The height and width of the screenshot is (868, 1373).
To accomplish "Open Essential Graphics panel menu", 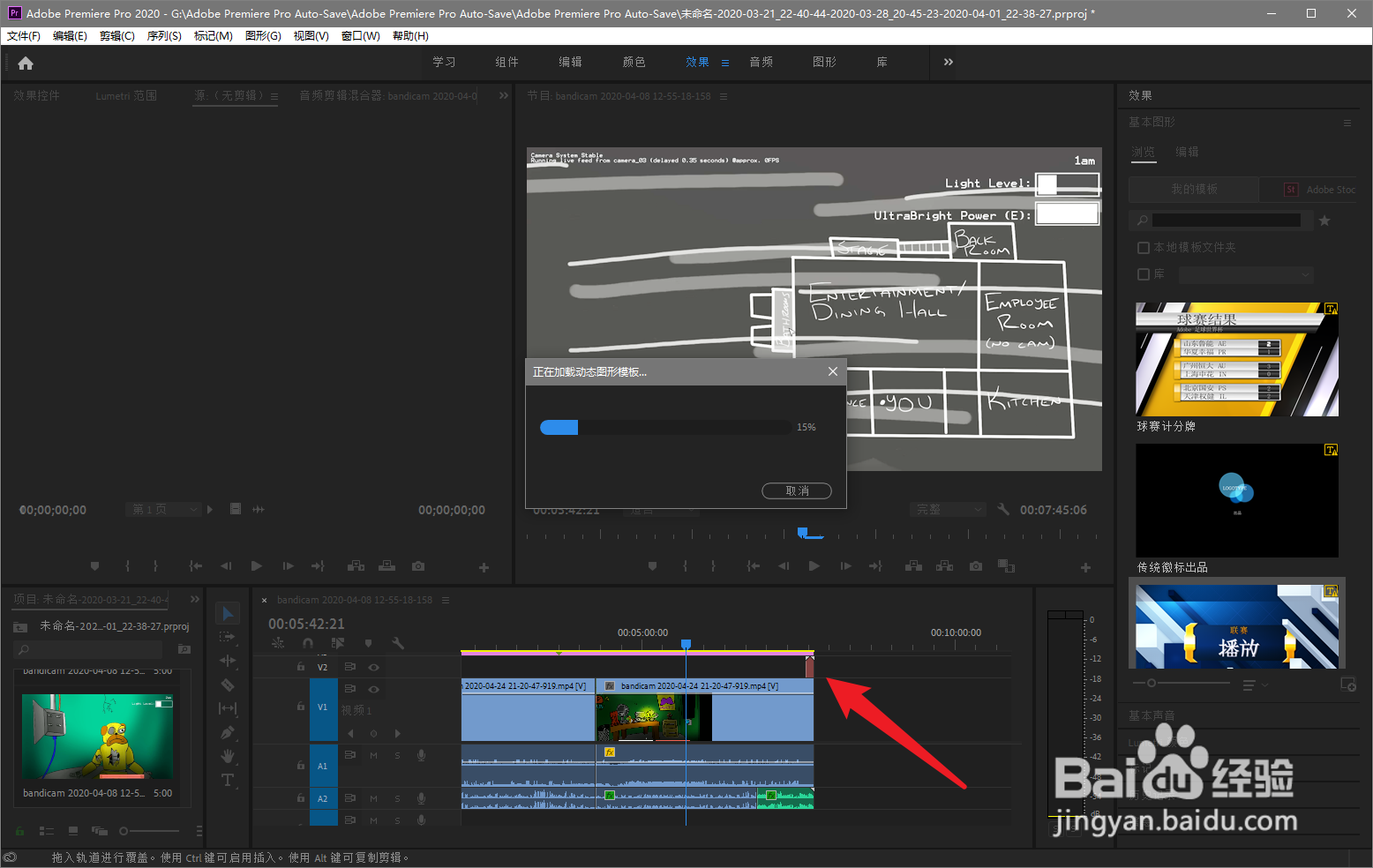I will click(1347, 123).
